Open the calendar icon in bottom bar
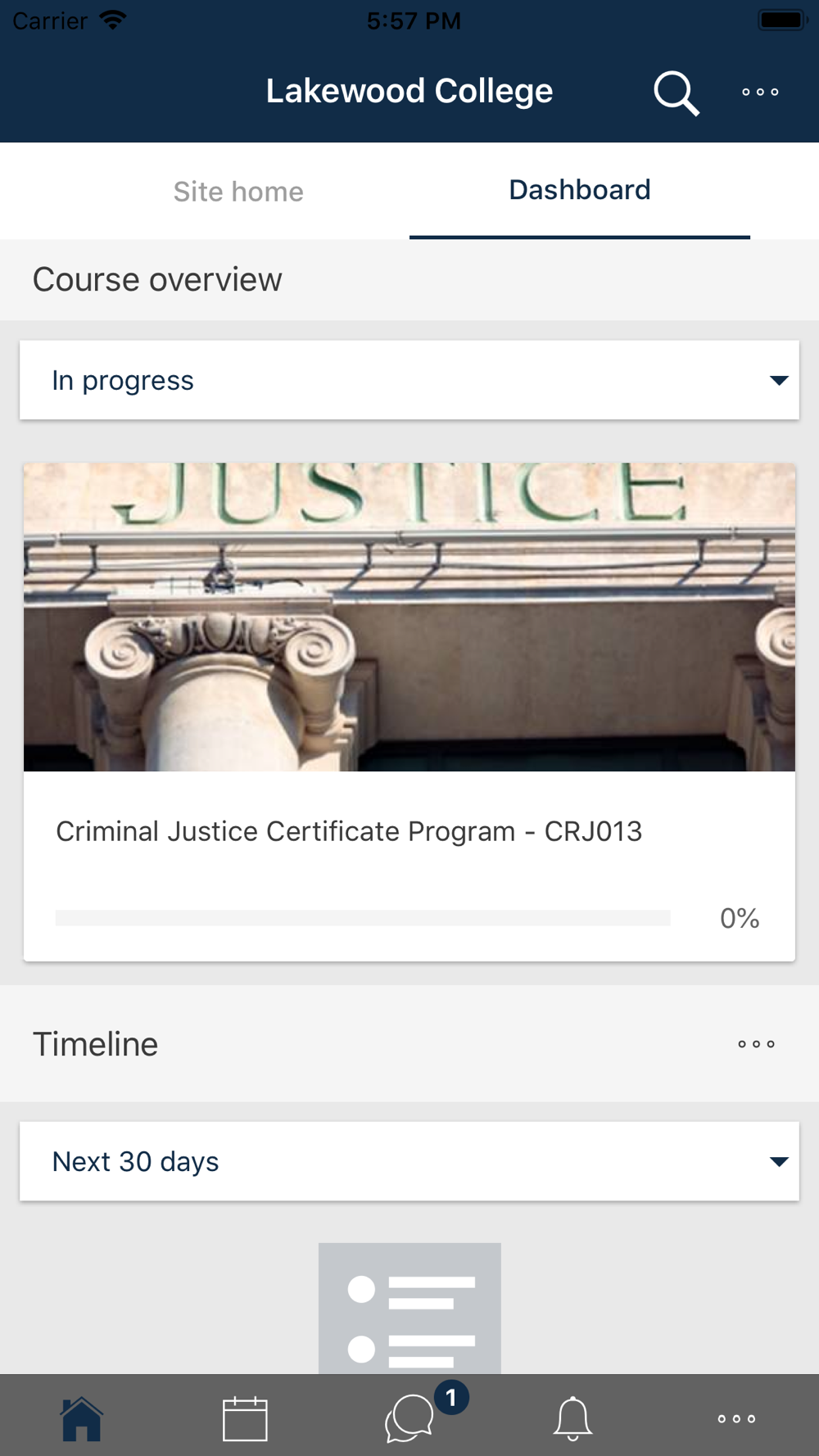Viewport: 819px width, 1456px height. click(245, 1418)
